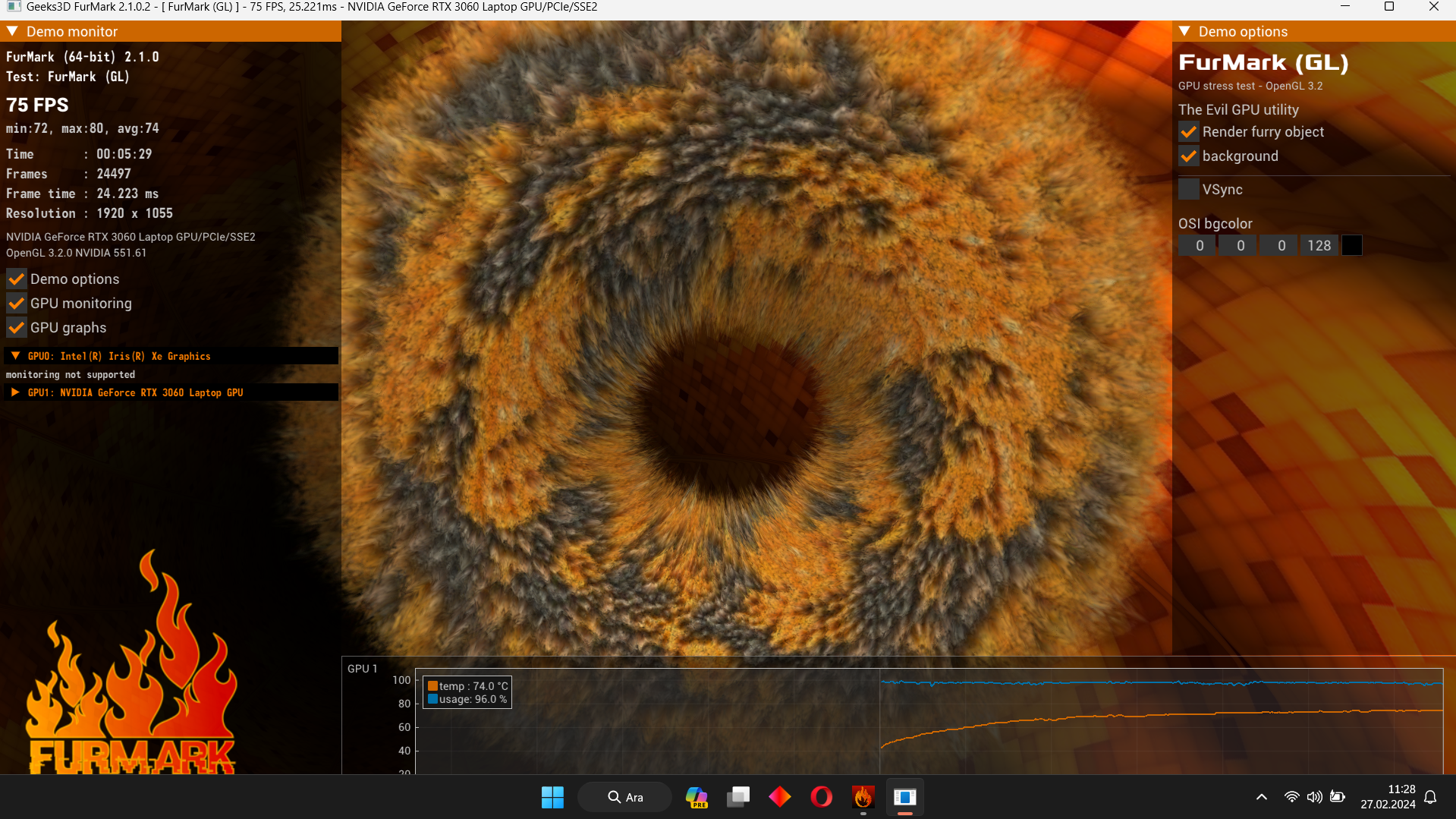Open the notification bell
Viewport: 1456px width, 819px height.
[1431, 797]
